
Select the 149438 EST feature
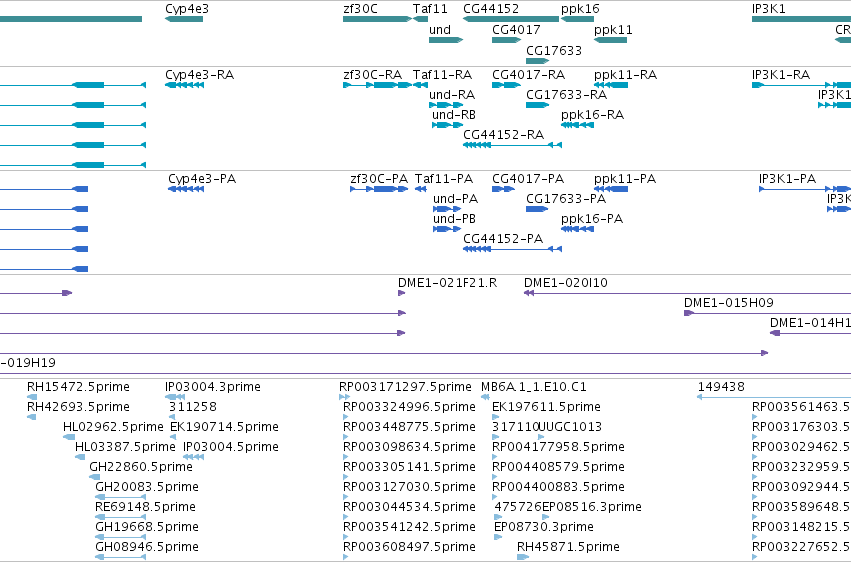tap(774, 397)
